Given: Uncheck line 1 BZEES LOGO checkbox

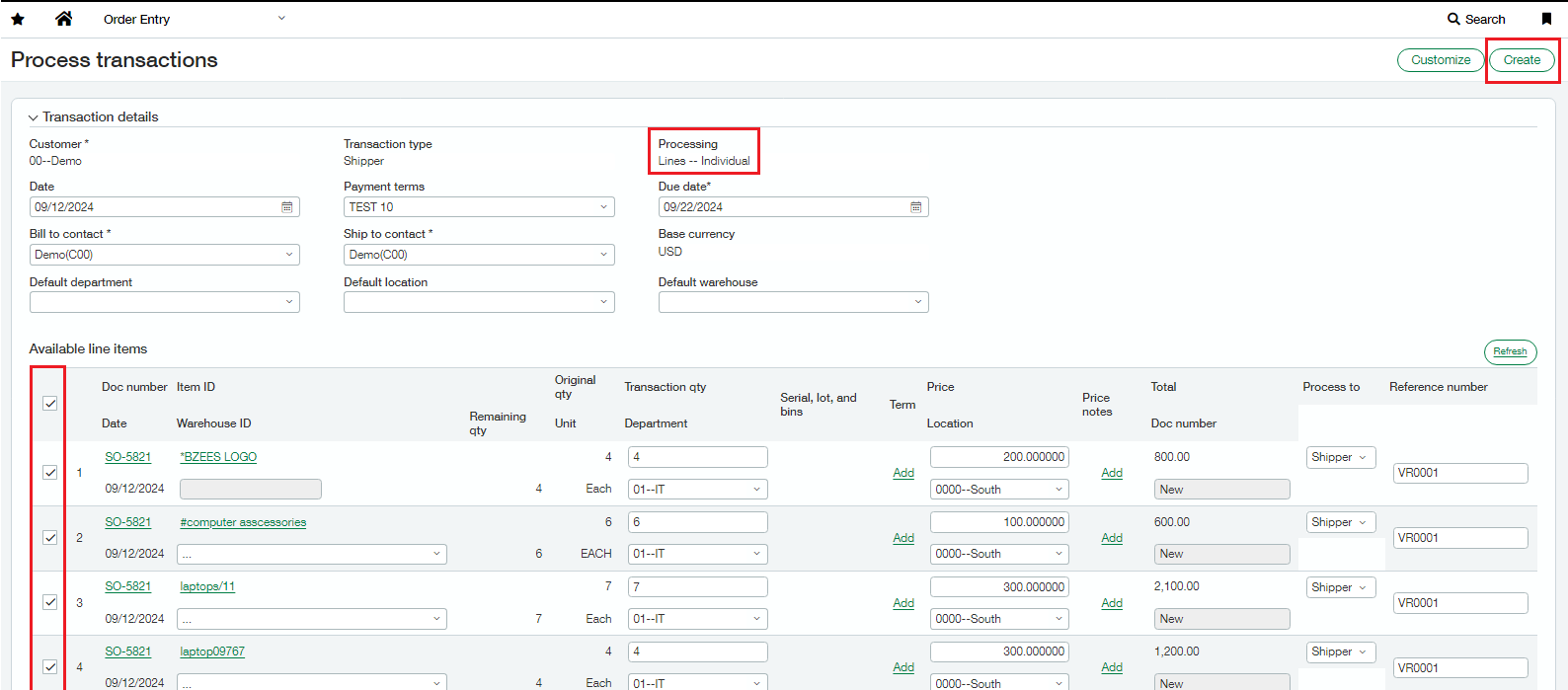Looking at the screenshot, I should [50, 473].
